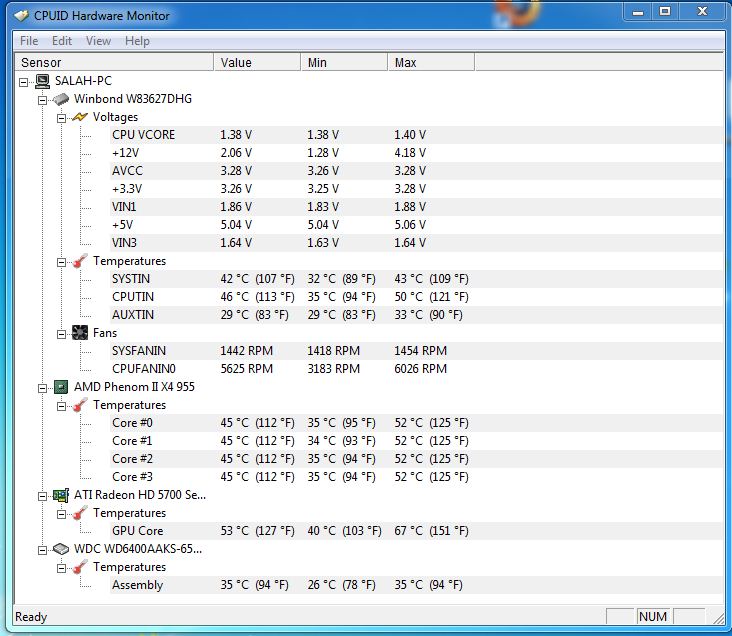Click the Winbond W83627DHG chip icon
The width and height of the screenshot is (732, 636).
(61, 99)
